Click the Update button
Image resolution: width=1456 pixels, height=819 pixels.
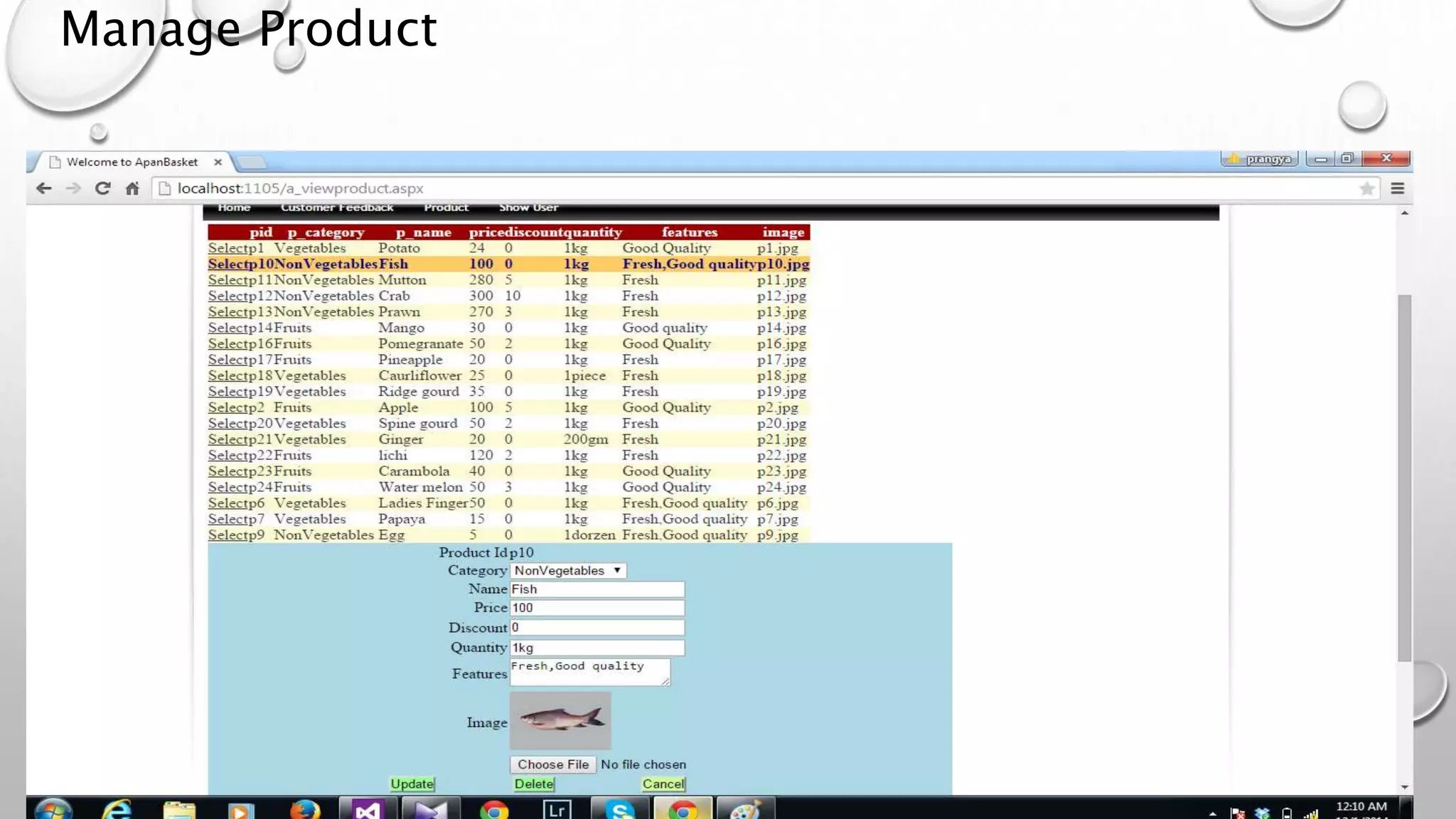[412, 783]
